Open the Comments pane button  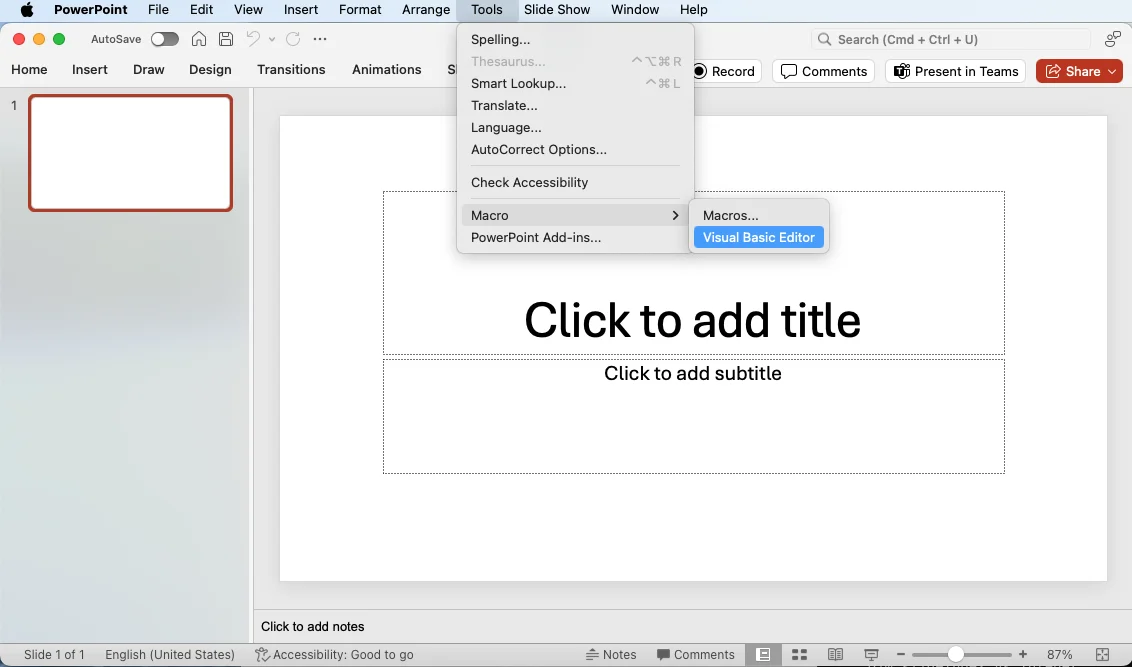point(824,71)
